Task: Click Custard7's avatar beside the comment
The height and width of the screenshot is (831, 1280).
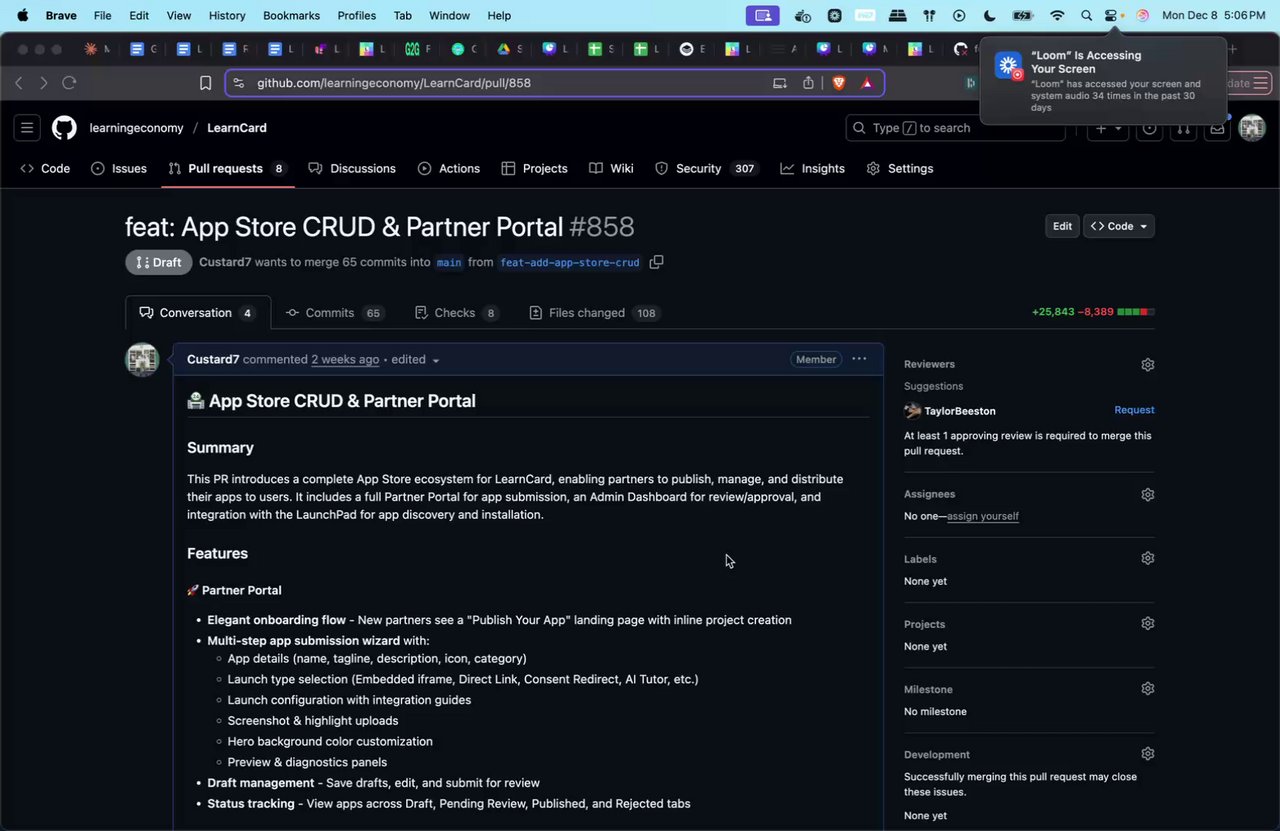Action: tap(142, 360)
